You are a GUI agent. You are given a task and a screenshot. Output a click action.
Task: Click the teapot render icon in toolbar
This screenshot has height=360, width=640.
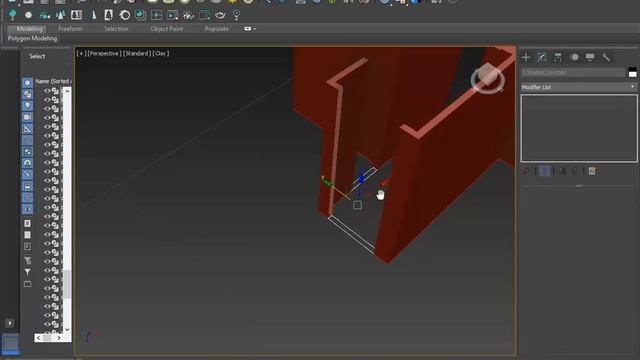click(x=220, y=16)
